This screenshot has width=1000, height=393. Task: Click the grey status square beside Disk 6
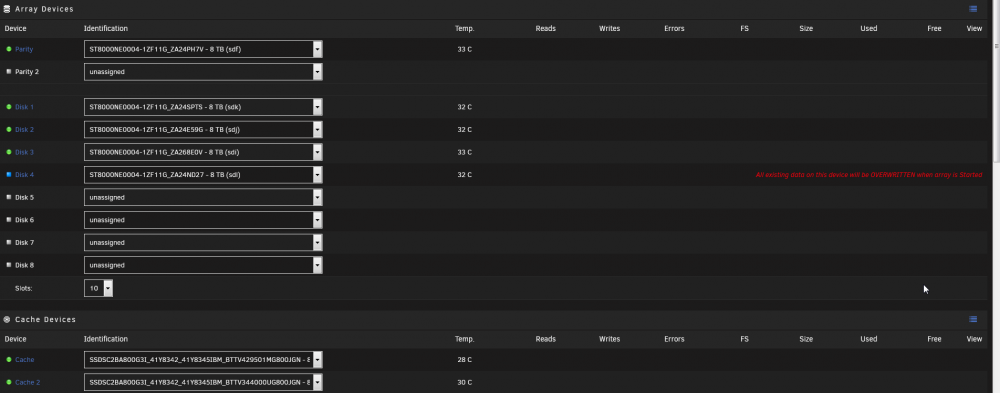pos(9,219)
